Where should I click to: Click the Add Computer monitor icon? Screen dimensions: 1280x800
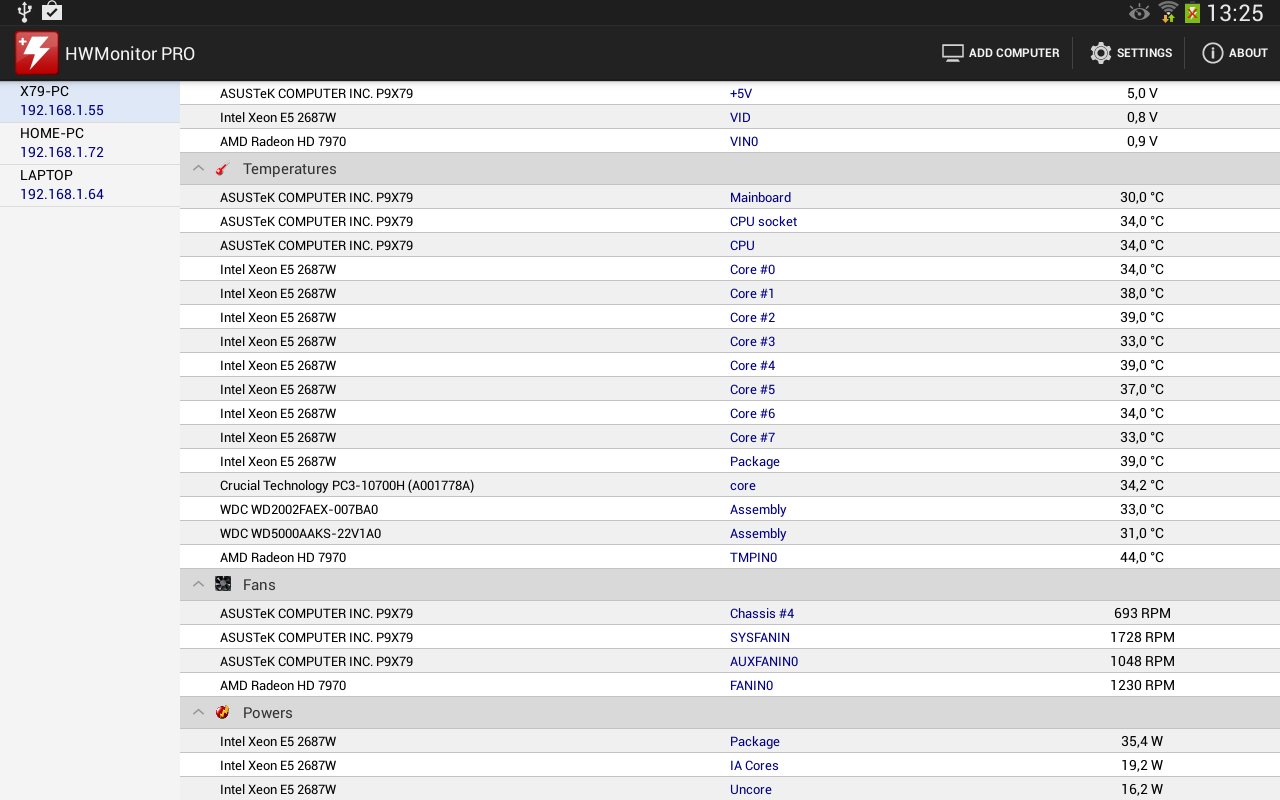coord(952,53)
